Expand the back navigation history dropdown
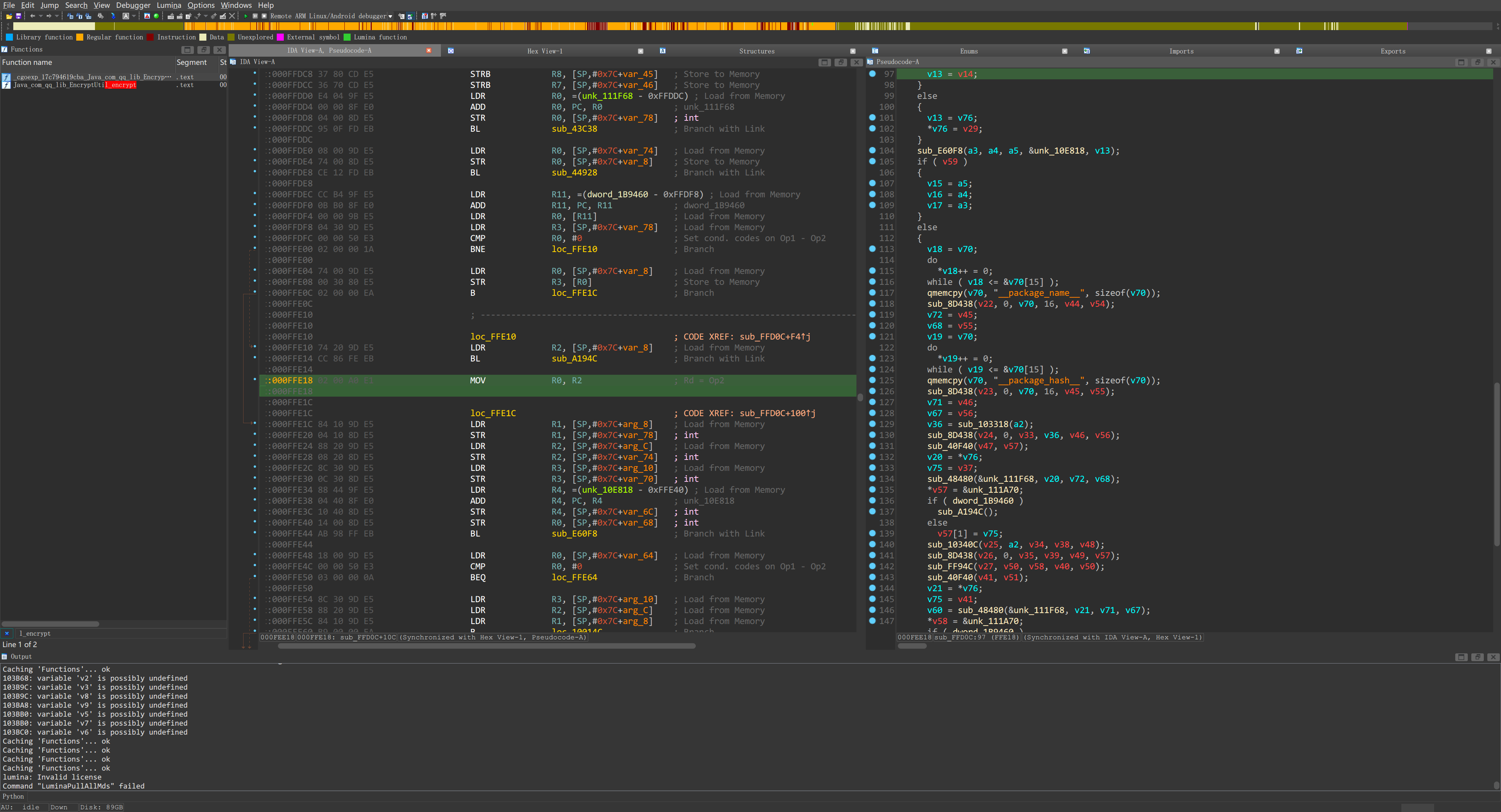The width and height of the screenshot is (1501, 812). click(41, 16)
